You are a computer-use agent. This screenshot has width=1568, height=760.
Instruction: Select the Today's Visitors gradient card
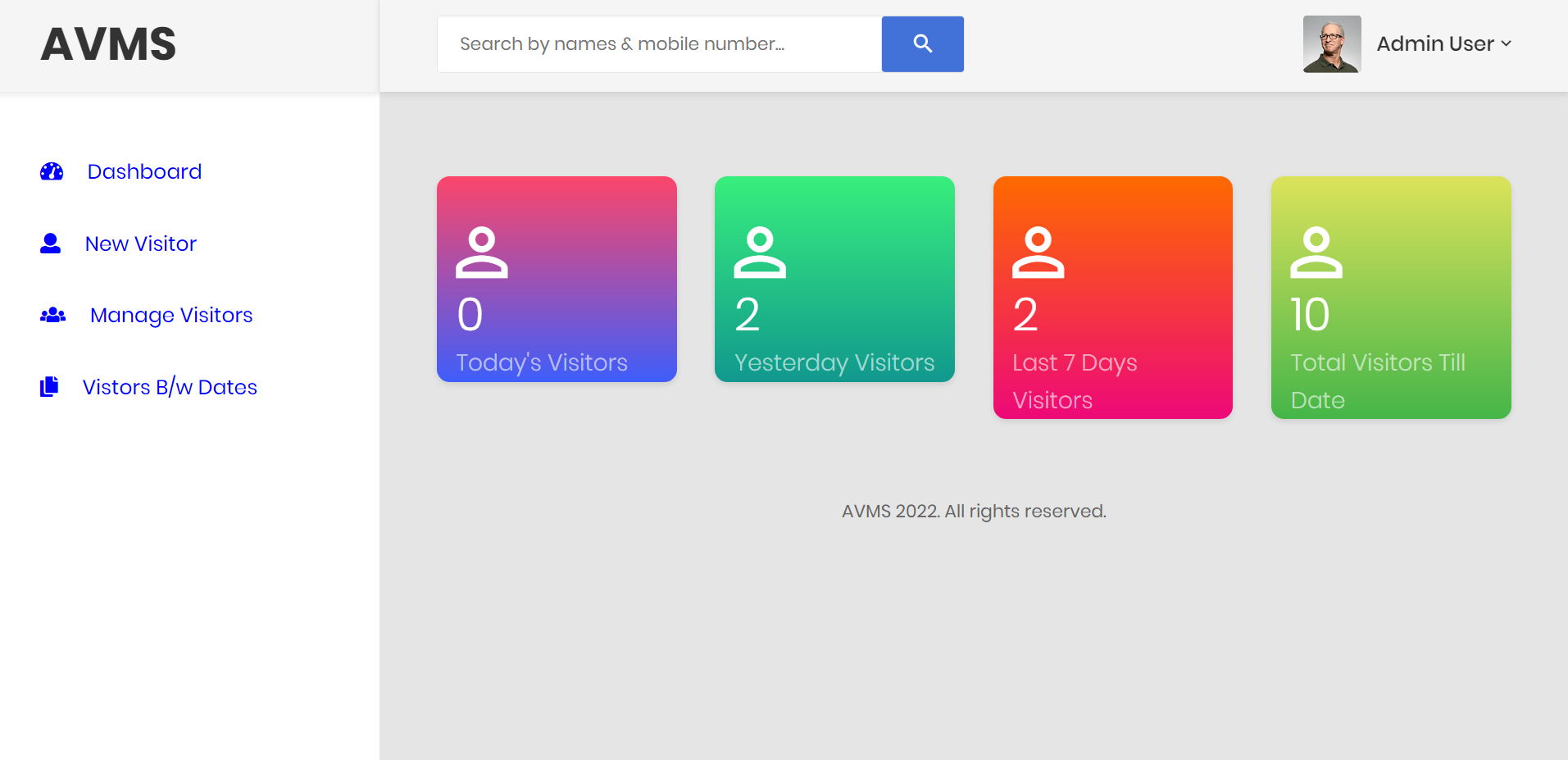[557, 279]
